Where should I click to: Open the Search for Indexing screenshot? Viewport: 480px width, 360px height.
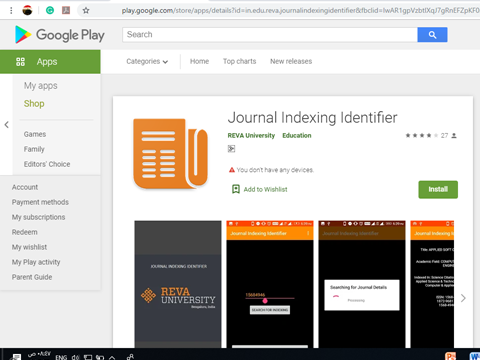click(270, 284)
